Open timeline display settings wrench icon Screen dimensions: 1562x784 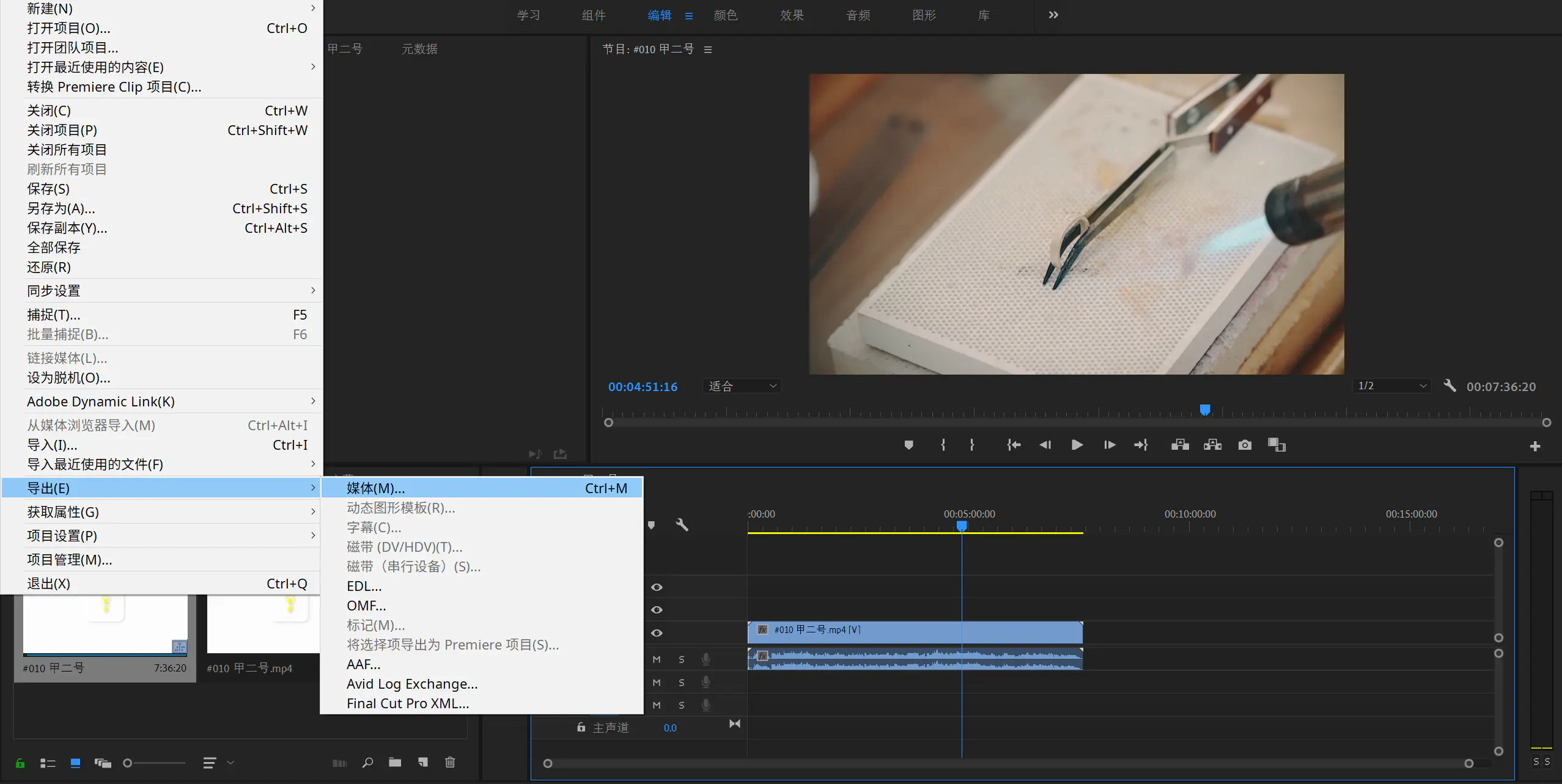(x=682, y=525)
